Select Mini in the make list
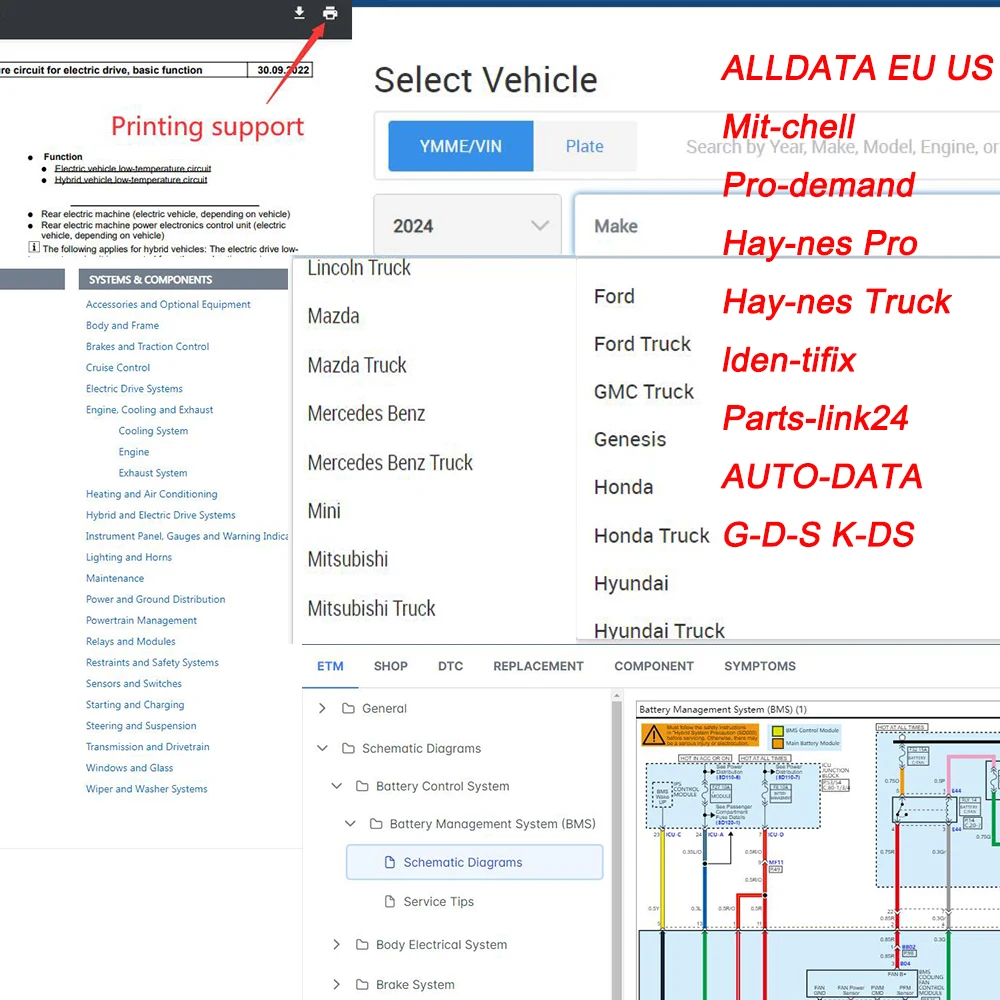1000x1000 pixels. tap(324, 511)
